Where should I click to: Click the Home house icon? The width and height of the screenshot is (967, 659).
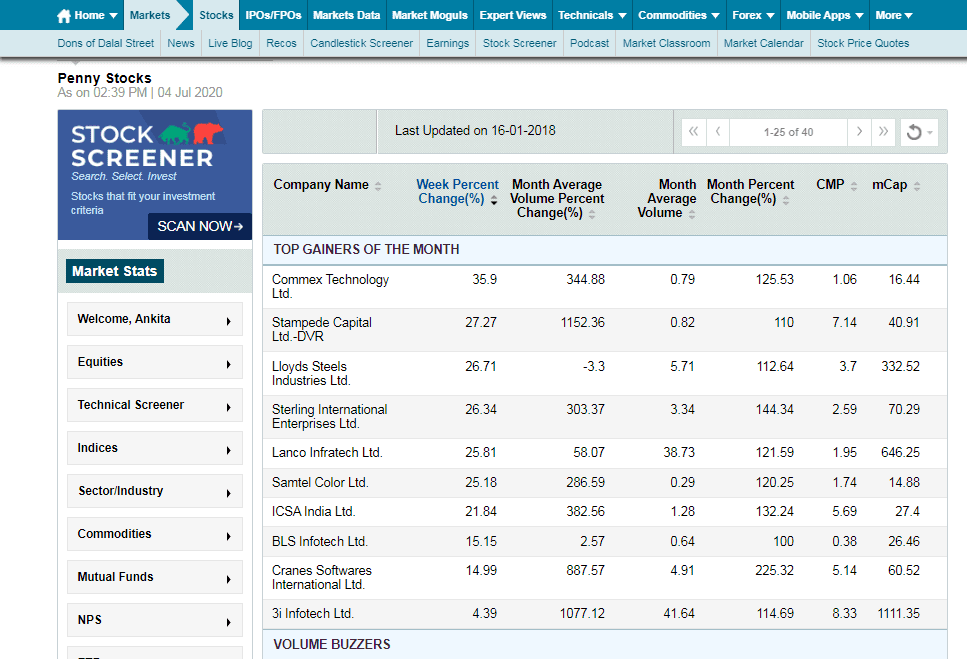pos(64,15)
